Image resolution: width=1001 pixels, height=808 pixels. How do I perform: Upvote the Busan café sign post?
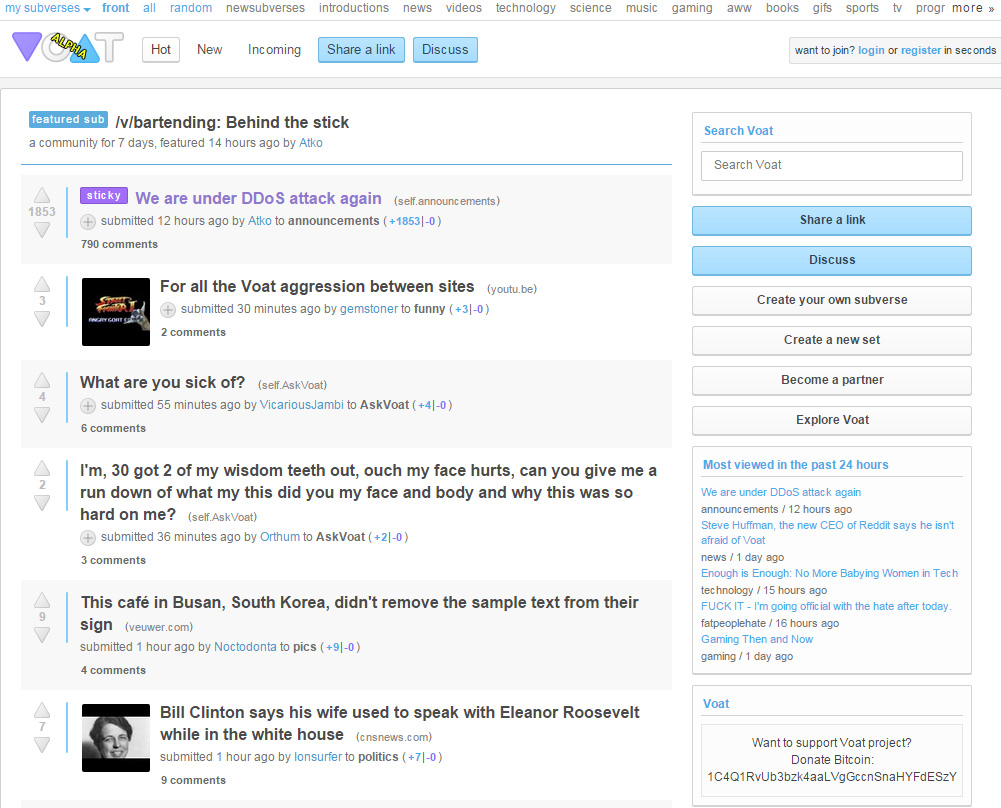(x=42, y=600)
